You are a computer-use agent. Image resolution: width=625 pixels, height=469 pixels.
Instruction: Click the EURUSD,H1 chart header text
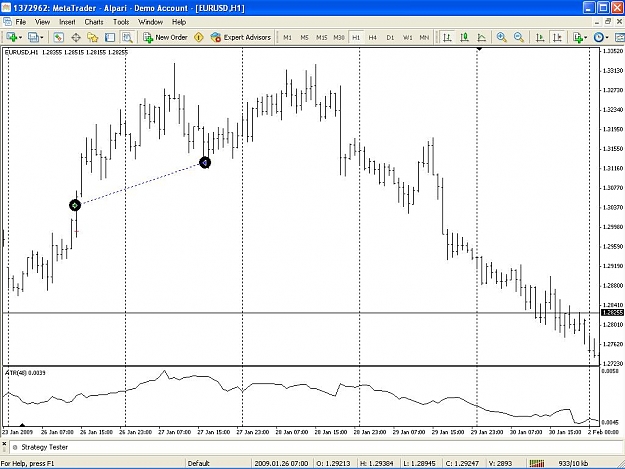(66, 52)
